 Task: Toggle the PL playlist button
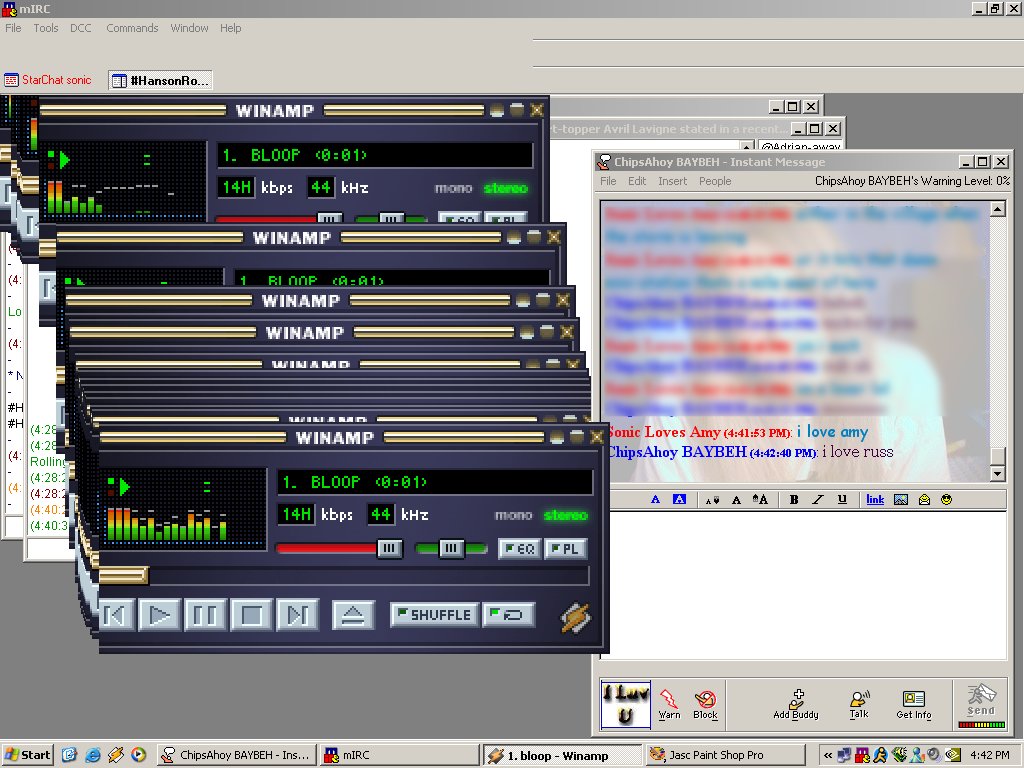(565, 548)
